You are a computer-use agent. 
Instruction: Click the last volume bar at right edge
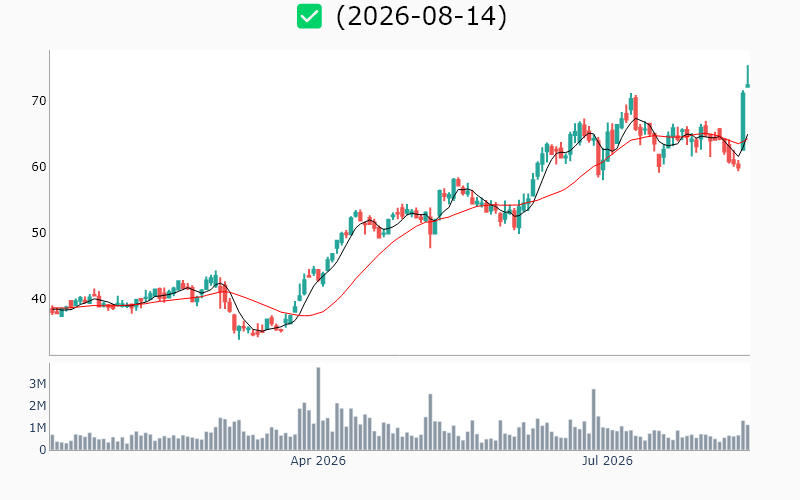[747, 437]
